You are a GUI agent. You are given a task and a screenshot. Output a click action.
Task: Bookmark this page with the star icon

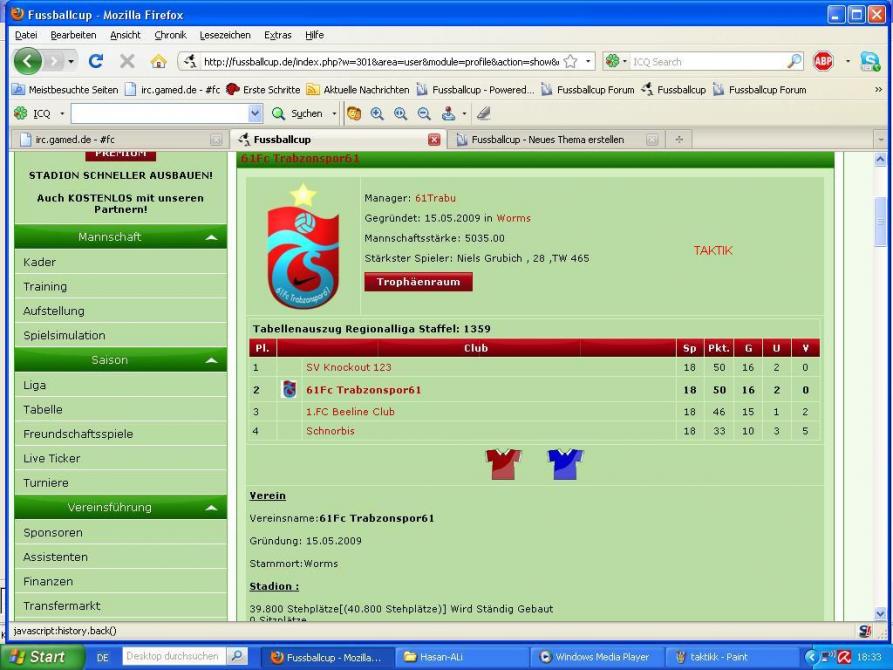tap(570, 62)
